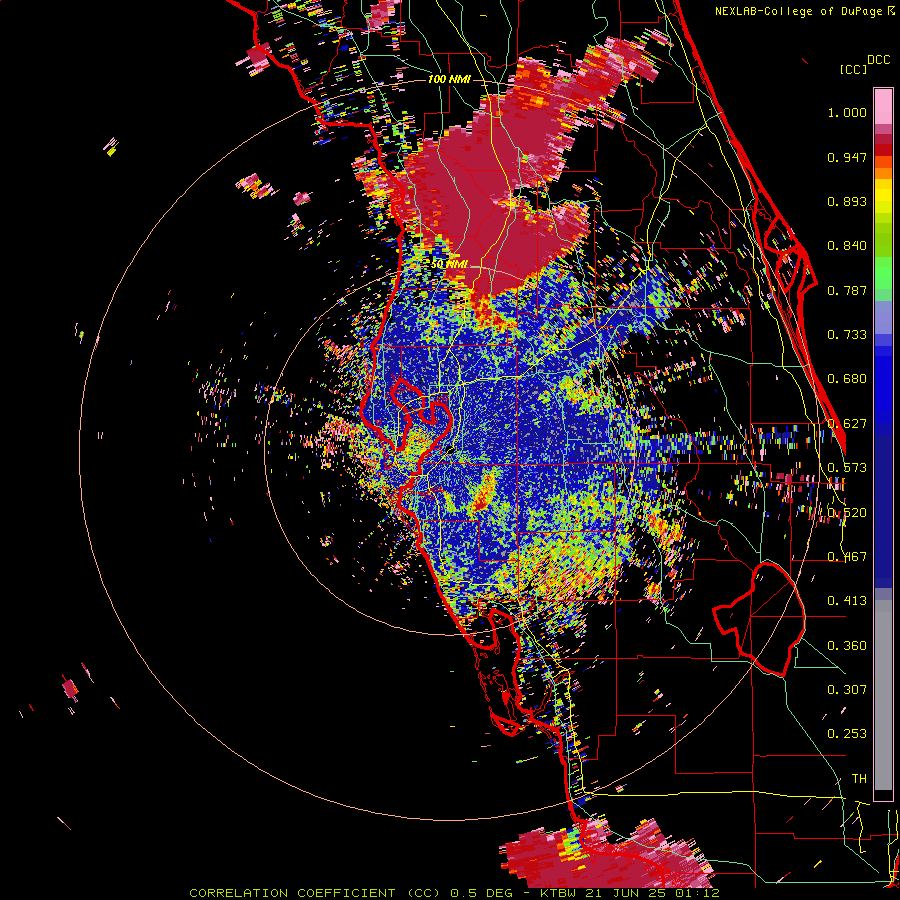Image resolution: width=900 pixels, height=900 pixels.
Task: Select the 0.520 scale value
Action: (x=847, y=513)
